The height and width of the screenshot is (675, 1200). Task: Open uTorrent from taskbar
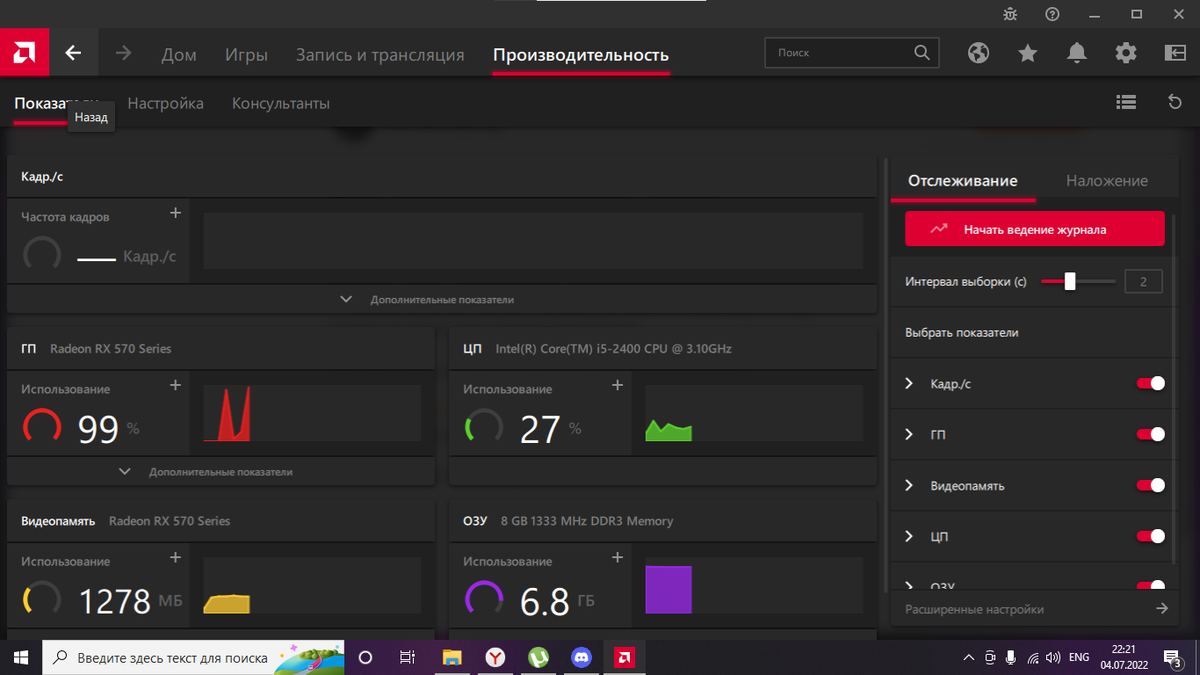538,657
